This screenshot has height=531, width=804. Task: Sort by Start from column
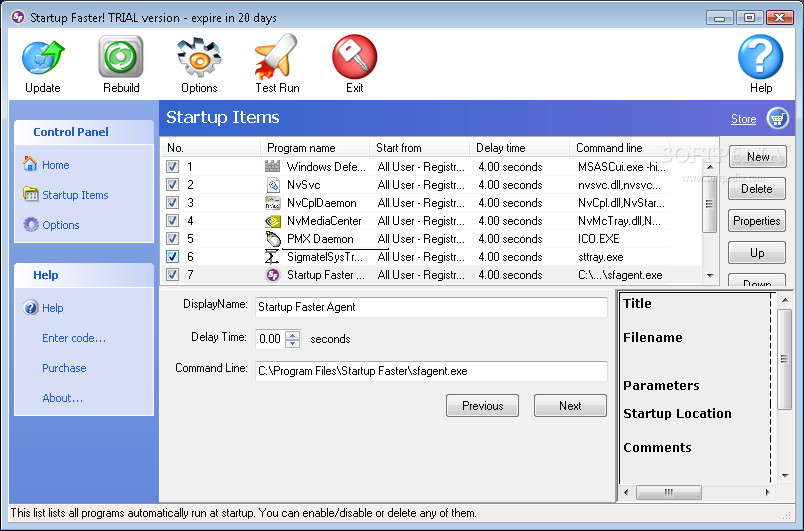pyautogui.click(x=419, y=148)
